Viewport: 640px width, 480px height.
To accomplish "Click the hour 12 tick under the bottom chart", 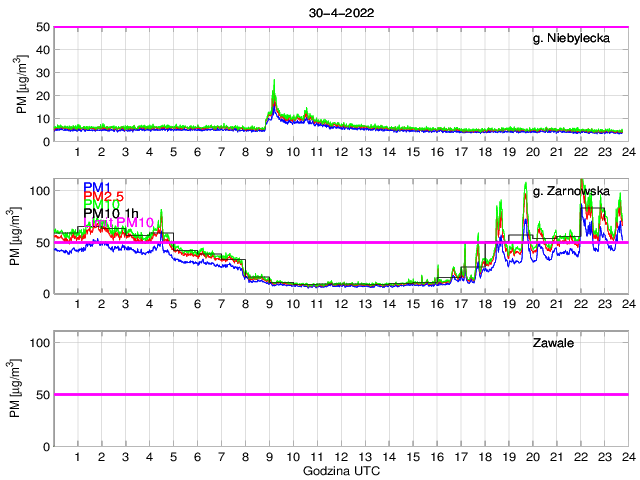I will pyautogui.click(x=340, y=457).
